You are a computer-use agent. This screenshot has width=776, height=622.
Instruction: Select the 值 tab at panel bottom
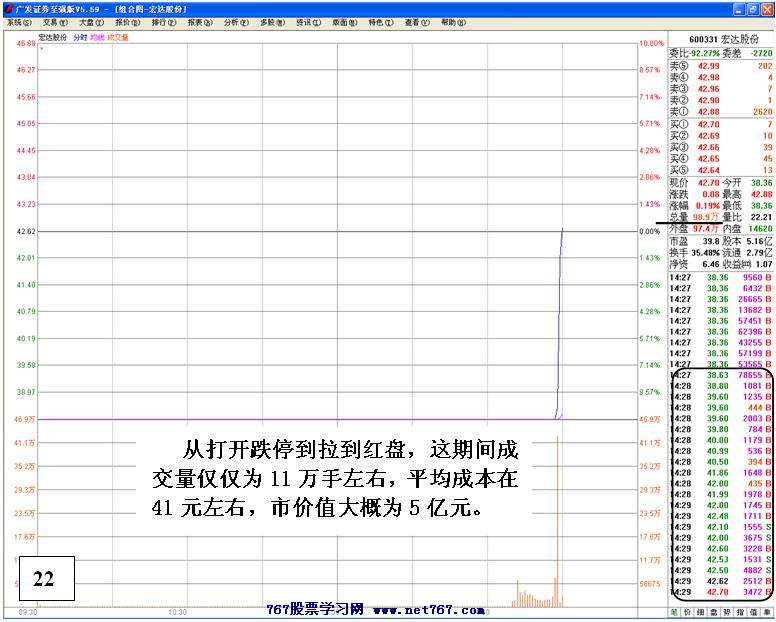pyautogui.click(x=754, y=612)
